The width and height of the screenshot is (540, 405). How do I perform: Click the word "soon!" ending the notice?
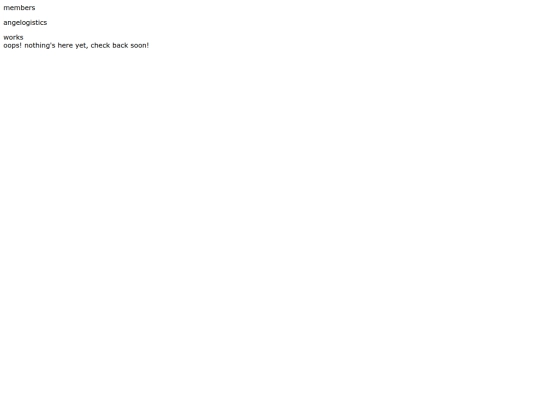[x=139, y=45]
